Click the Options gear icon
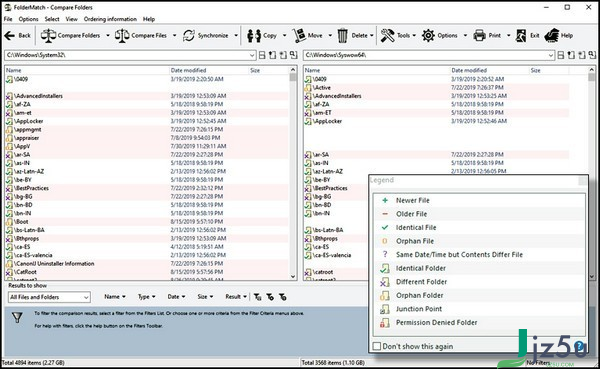The image size is (600, 369). tap(428, 36)
